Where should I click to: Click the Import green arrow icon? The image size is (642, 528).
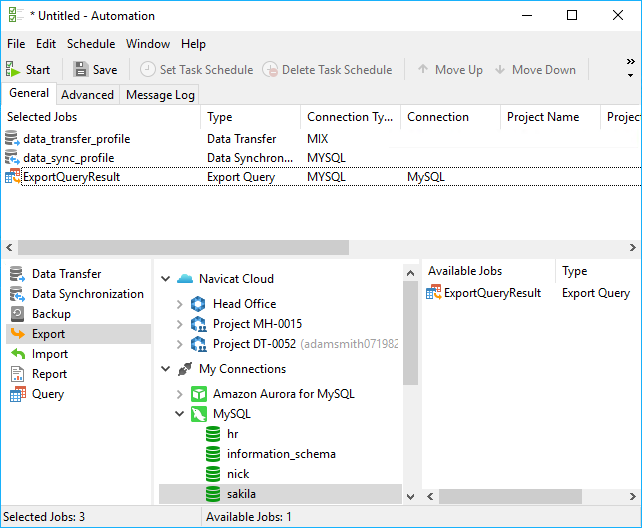[18, 354]
